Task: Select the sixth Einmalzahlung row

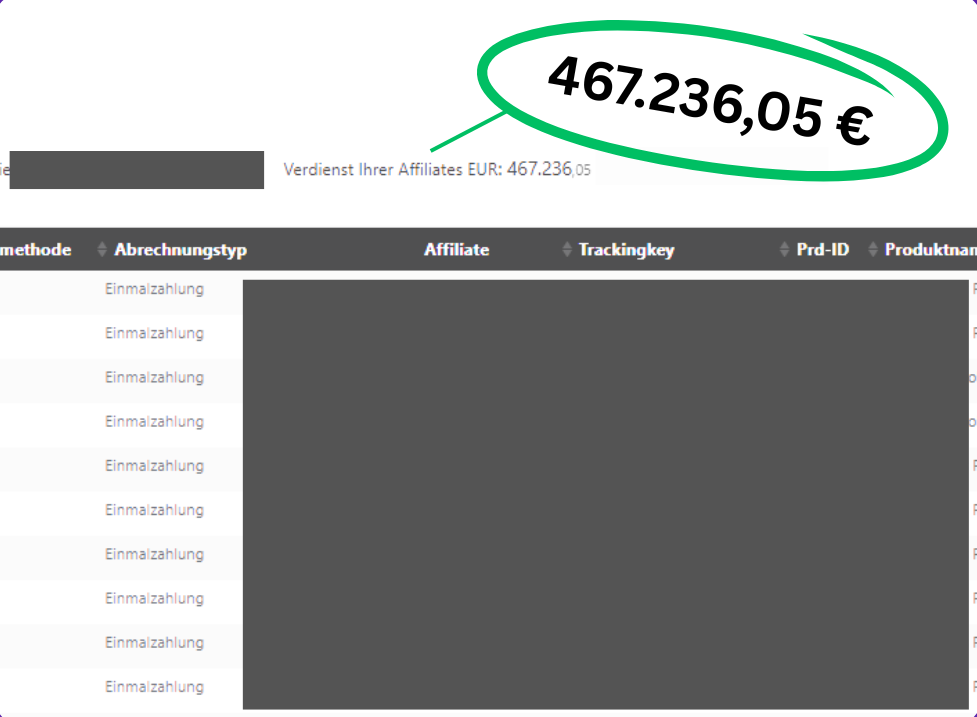Action: coord(154,510)
